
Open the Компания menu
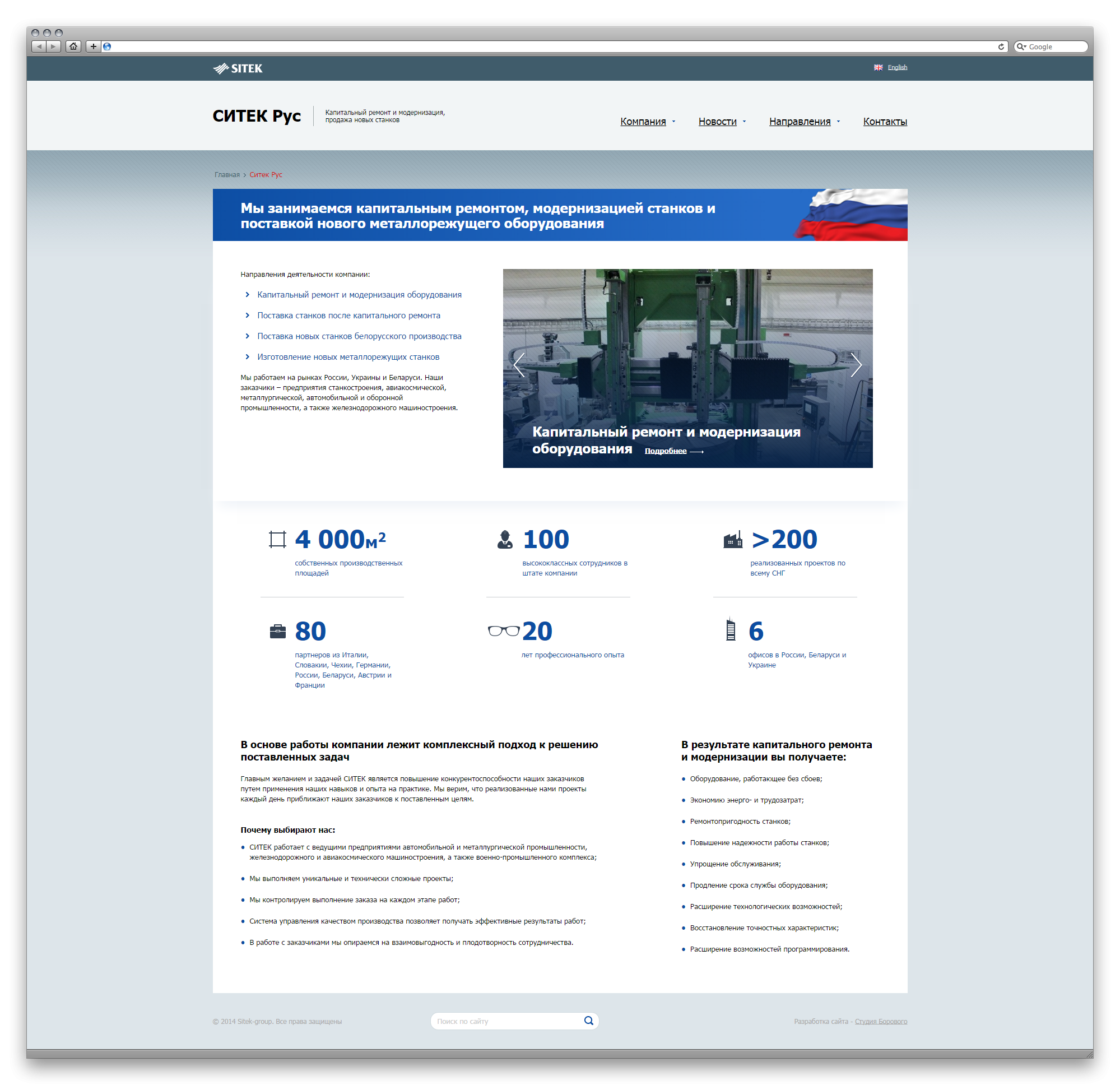643,122
